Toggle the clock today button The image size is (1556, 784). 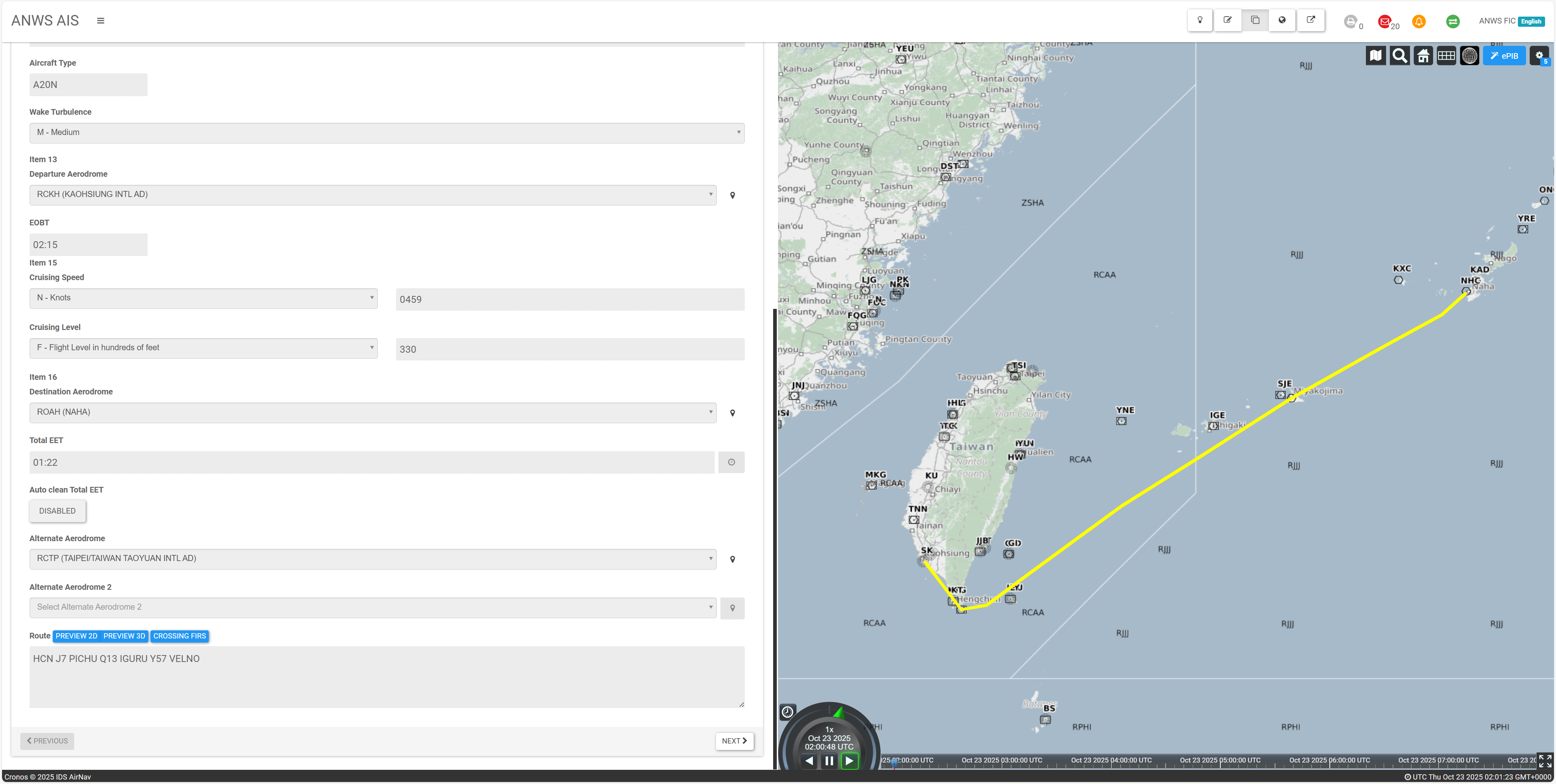(787, 711)
